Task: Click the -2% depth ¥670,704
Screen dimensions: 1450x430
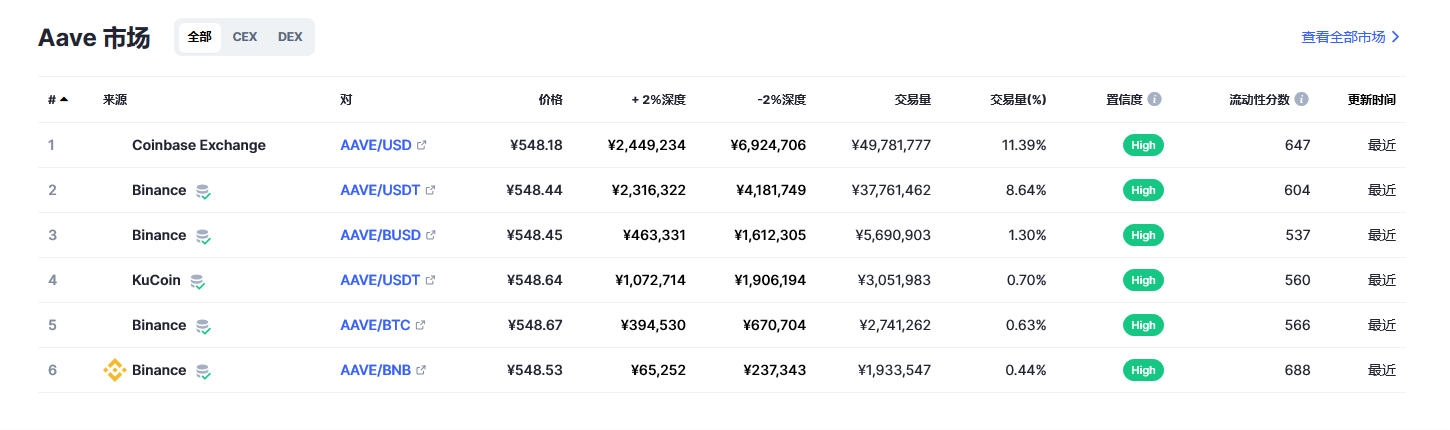Action: [774, 325]
